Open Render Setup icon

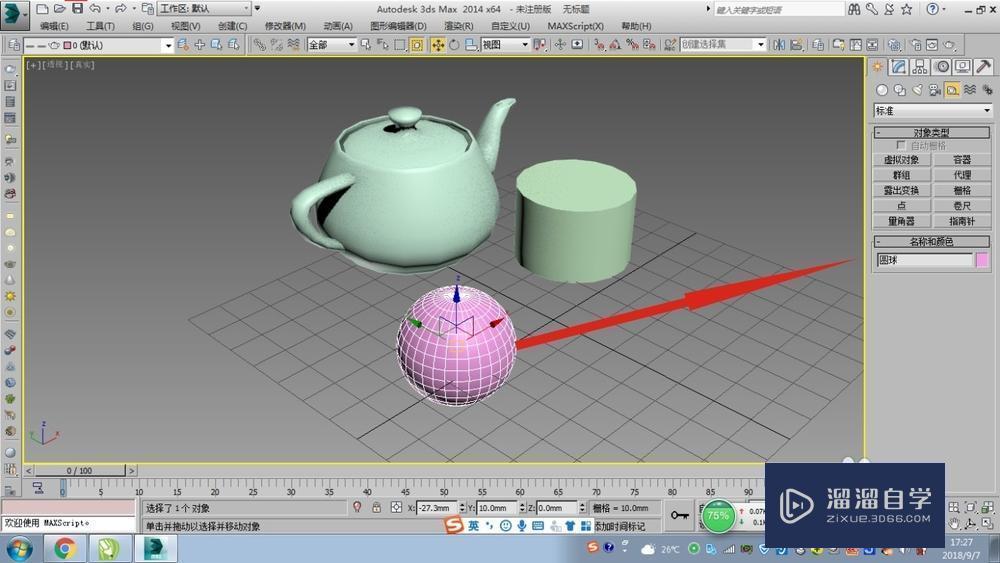coord(916,45)
